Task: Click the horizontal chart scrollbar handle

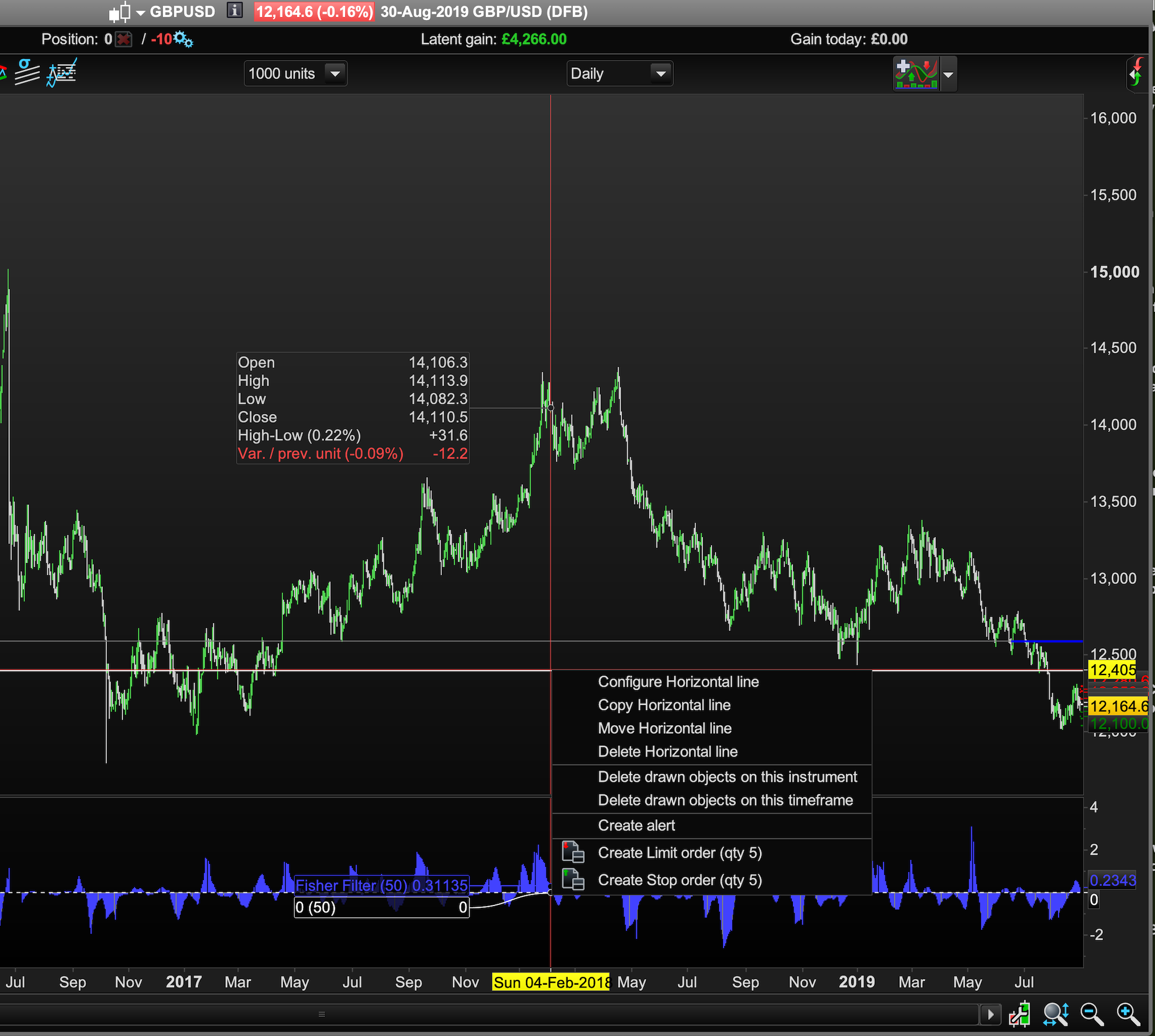Action: (322, 1014)
